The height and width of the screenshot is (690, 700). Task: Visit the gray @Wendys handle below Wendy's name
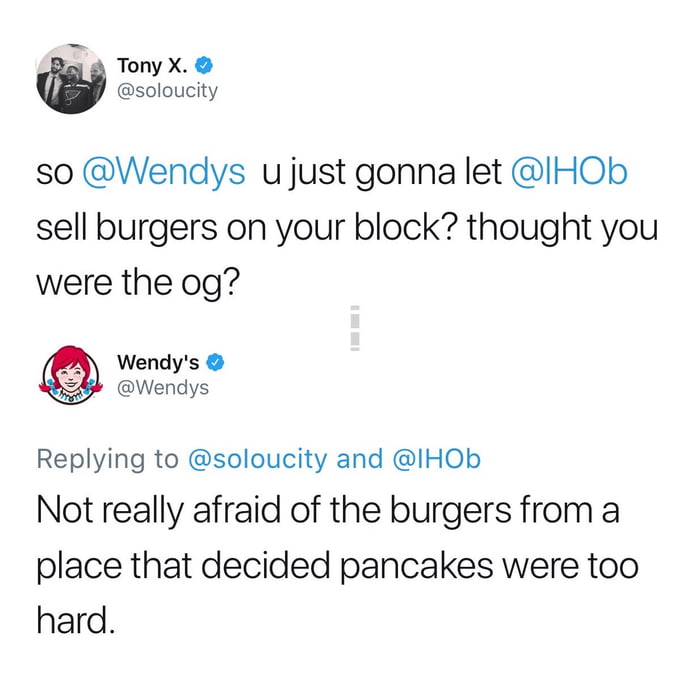tap(163, 387)
